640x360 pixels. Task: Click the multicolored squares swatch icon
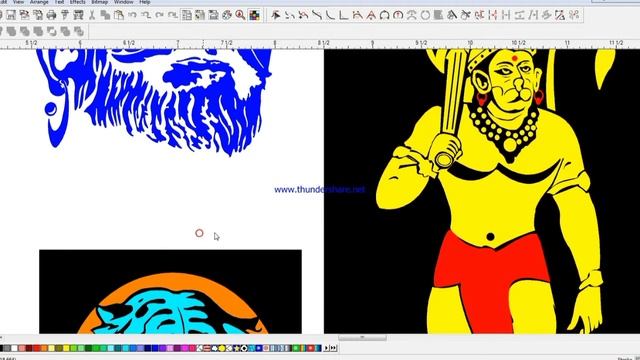tap(254, 16)
